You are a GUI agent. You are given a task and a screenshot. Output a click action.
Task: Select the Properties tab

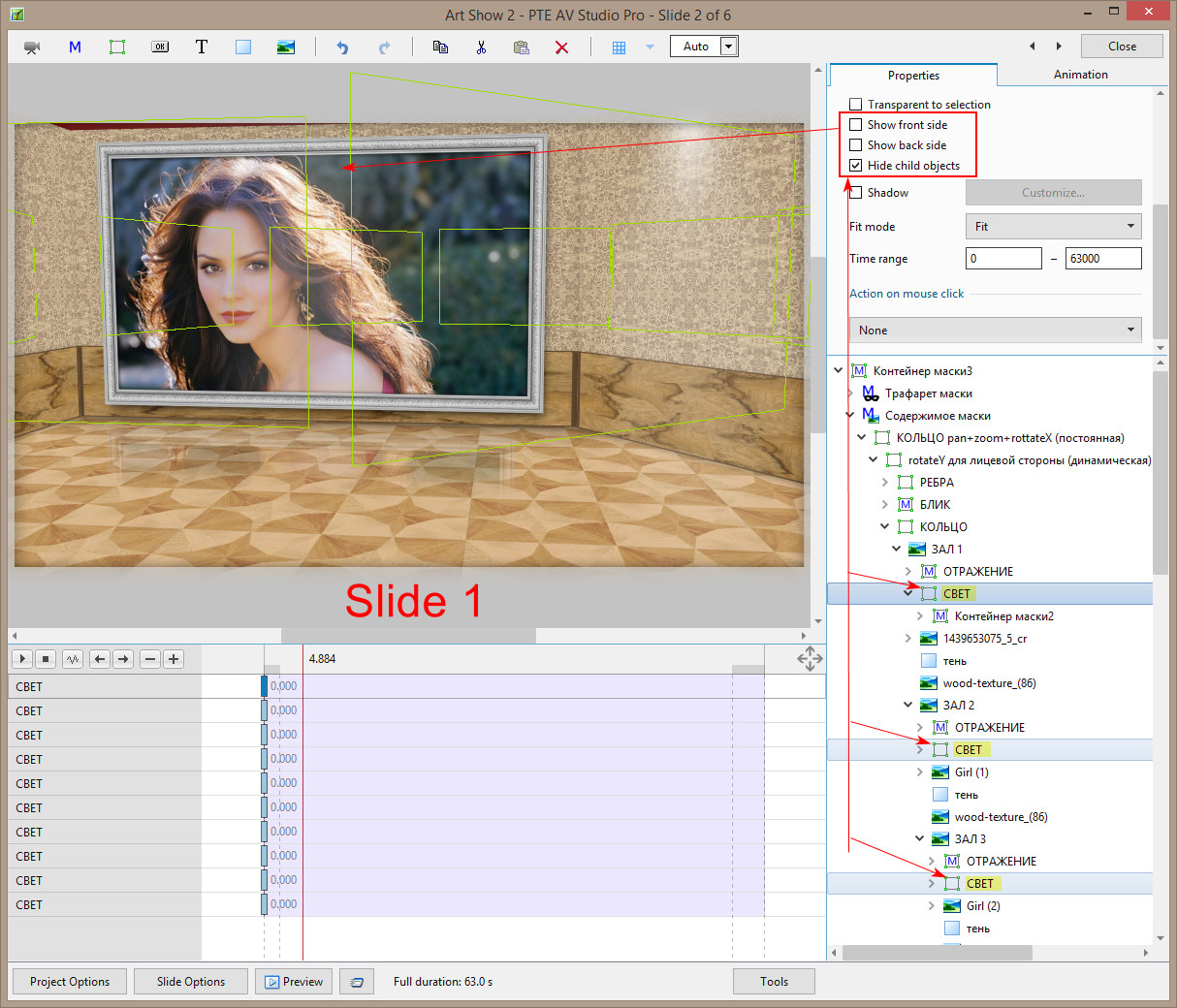pos(913,76)
